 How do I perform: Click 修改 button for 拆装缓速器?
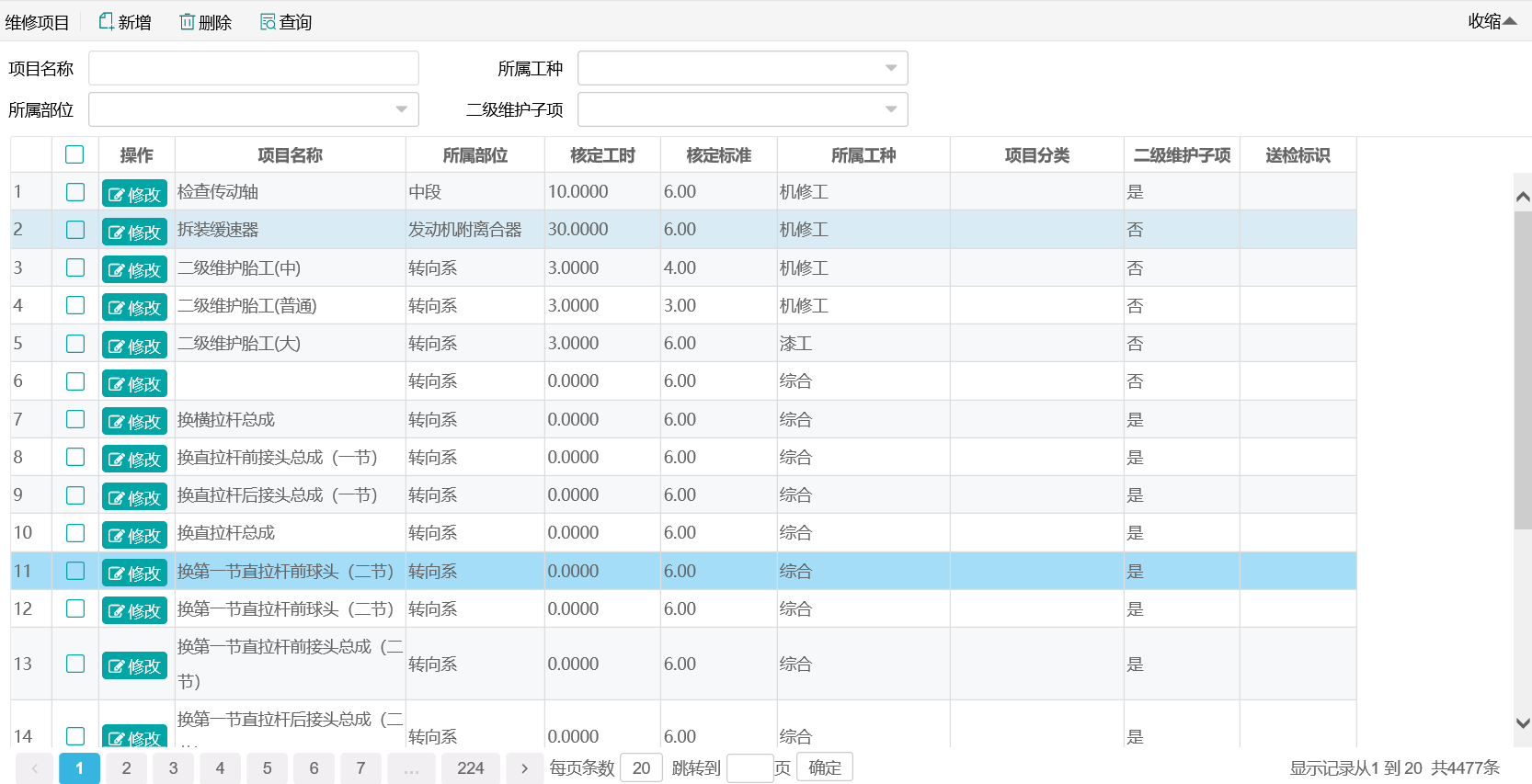pyautogui.click(x=134, y=232)
